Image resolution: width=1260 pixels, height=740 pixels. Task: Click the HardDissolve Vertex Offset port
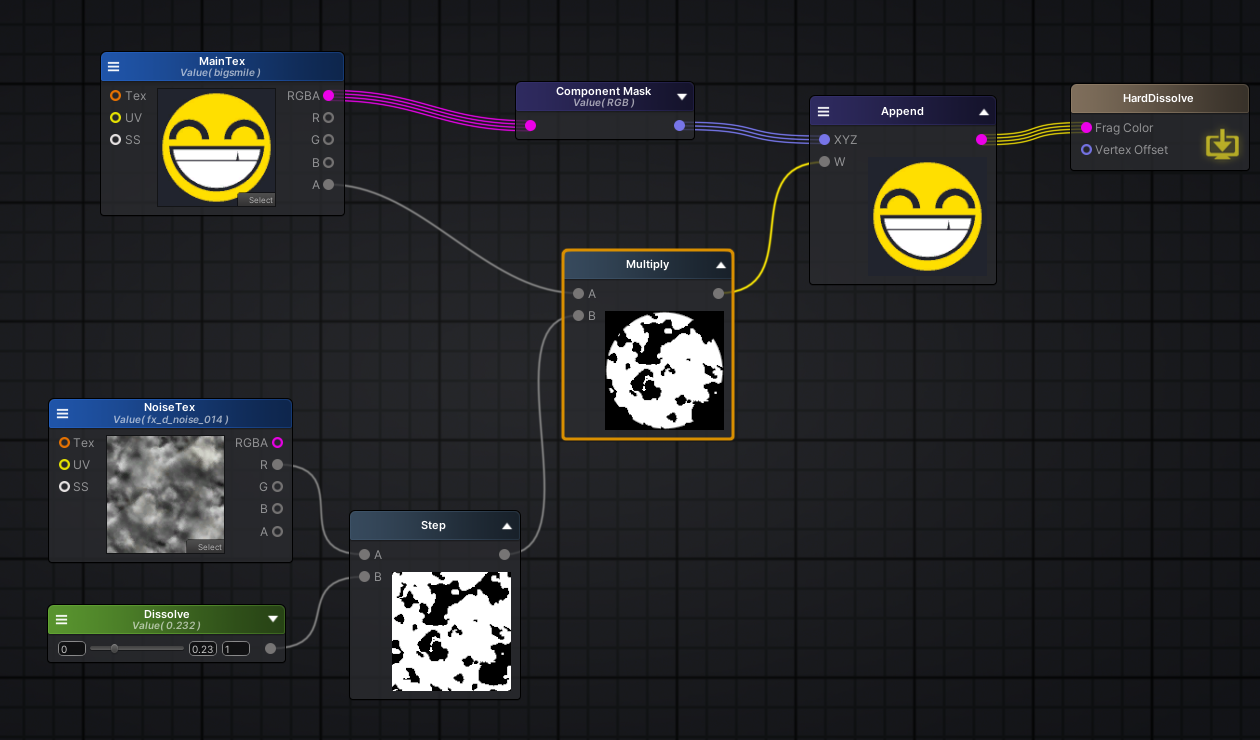coord(1086,150)
